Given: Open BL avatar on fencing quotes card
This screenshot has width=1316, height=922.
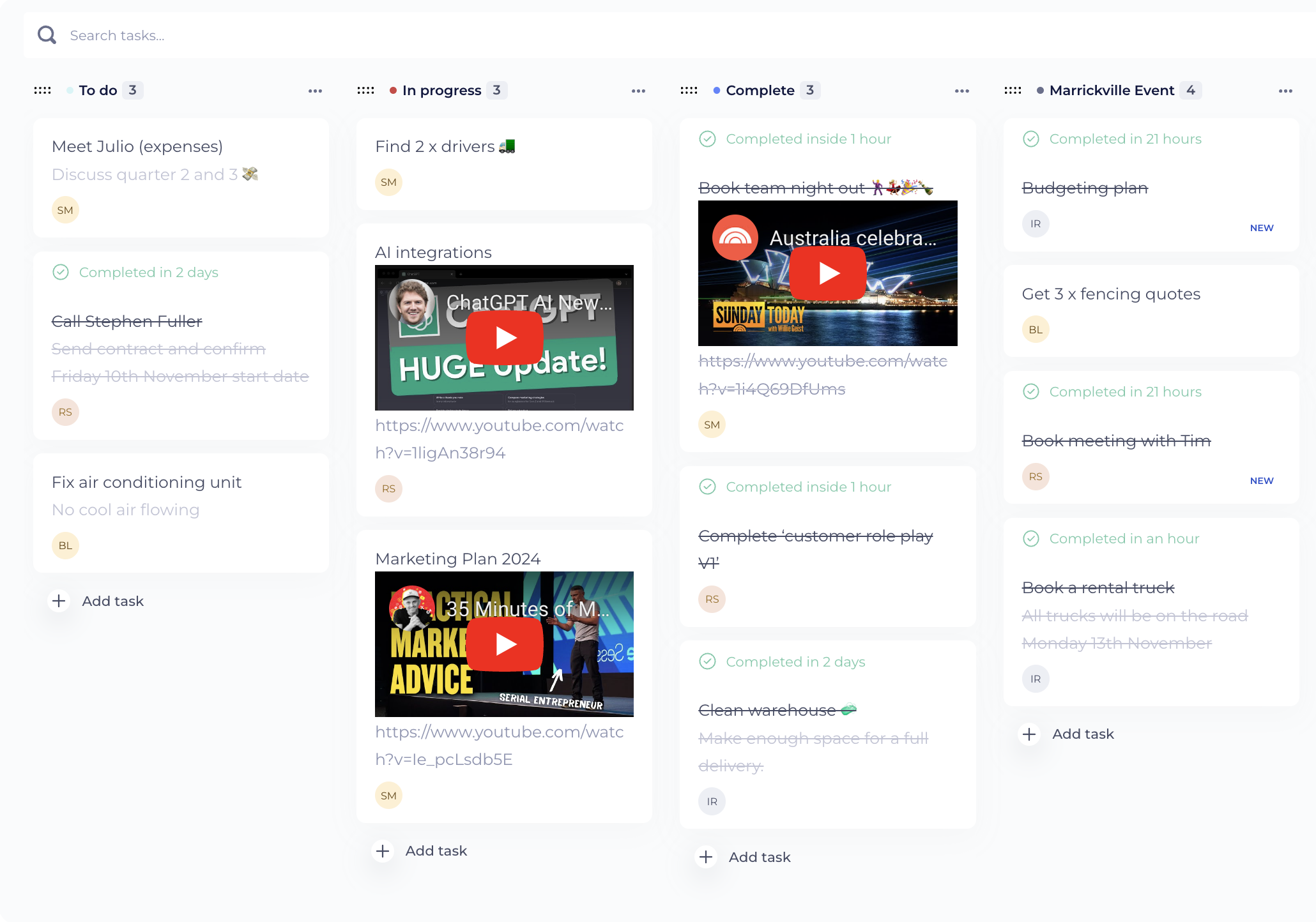Looking at the screenshot, I should (1036, 329).
